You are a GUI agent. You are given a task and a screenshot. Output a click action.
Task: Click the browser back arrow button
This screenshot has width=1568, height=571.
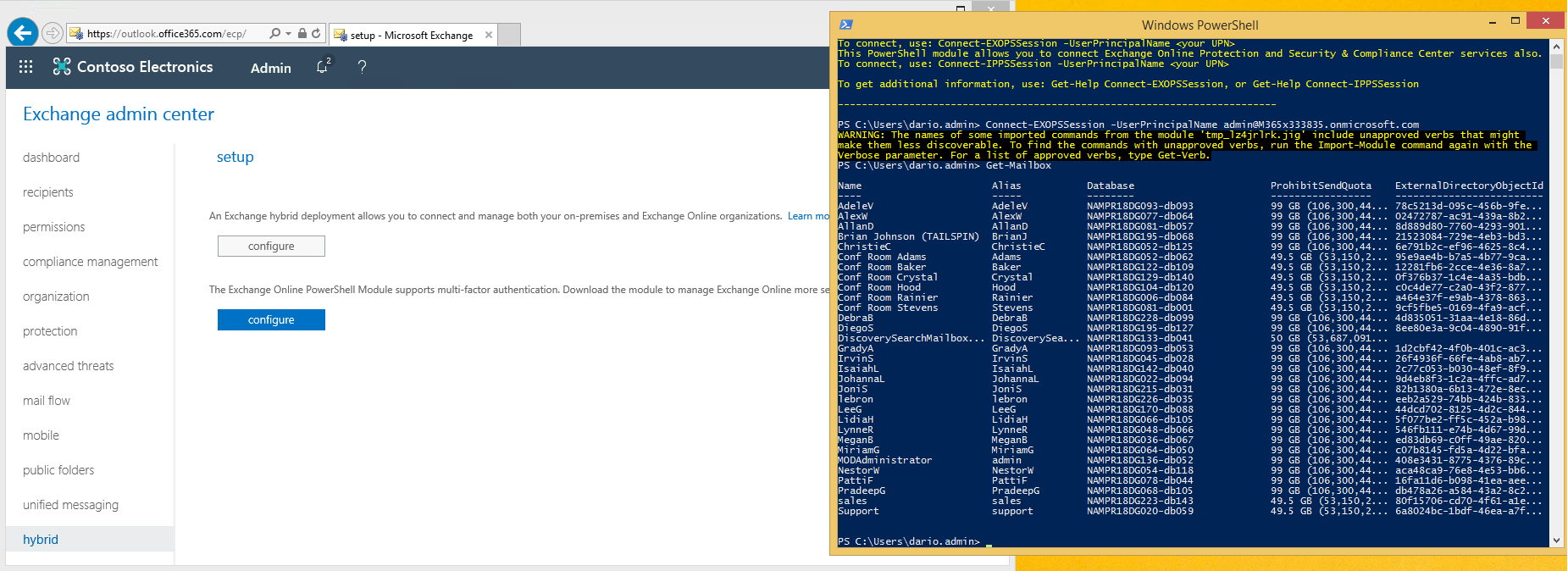pyautogui.click(x=23, y=33)
